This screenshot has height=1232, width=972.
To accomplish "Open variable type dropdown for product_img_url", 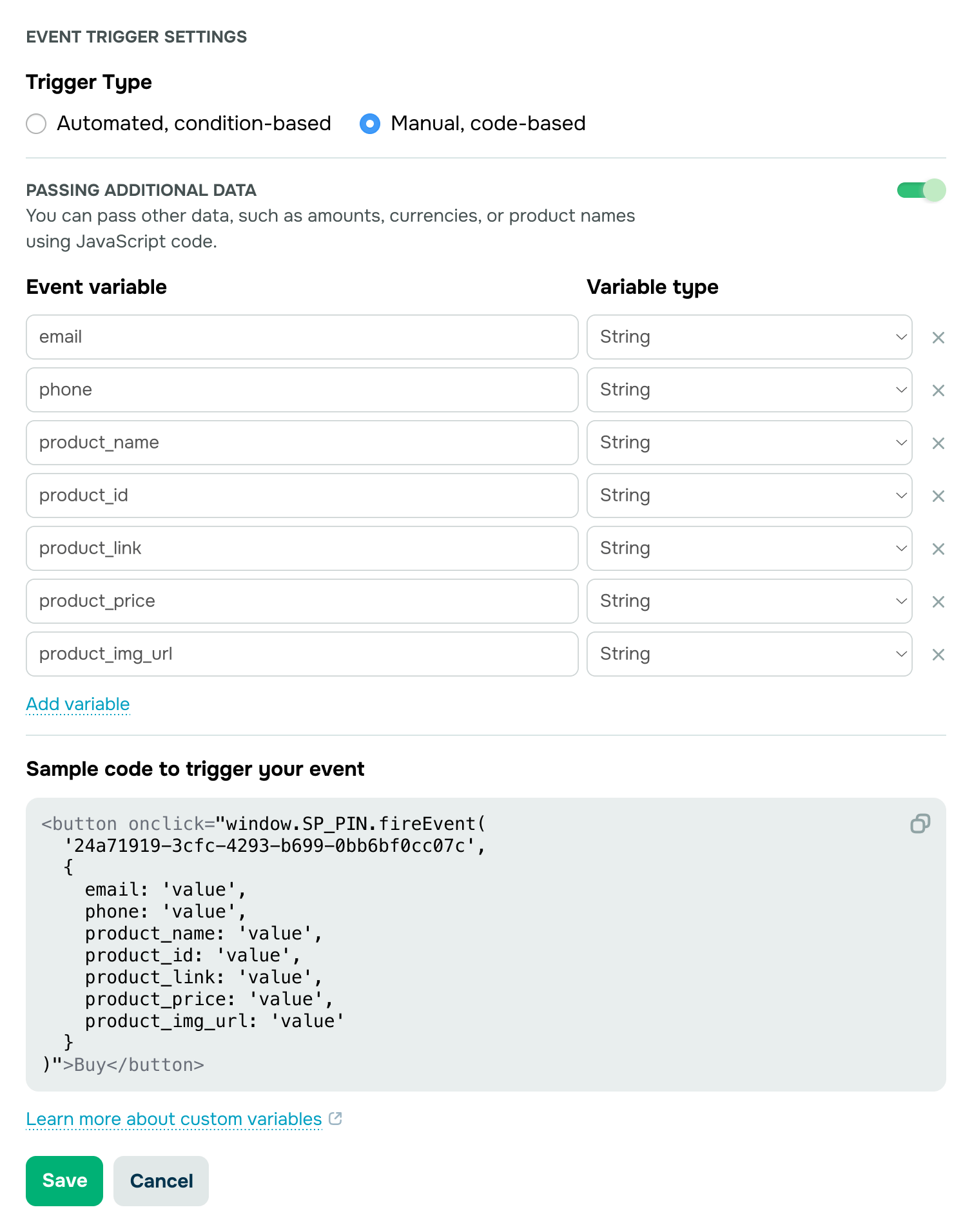I will tap(749, 654).
